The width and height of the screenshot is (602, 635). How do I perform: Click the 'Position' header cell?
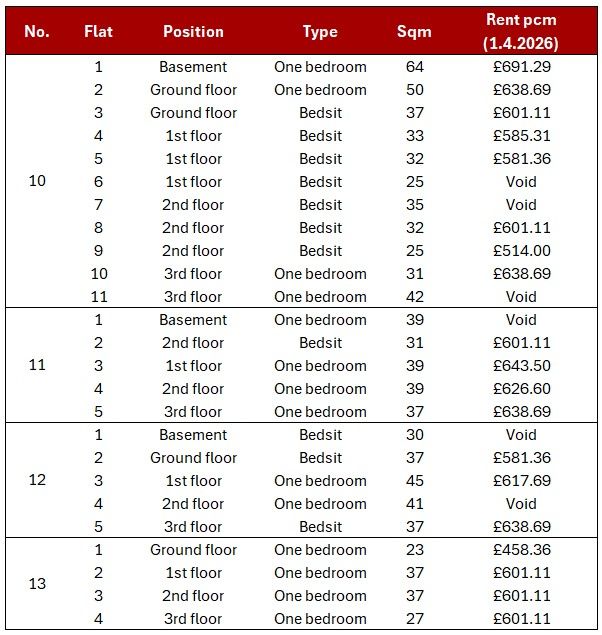coord(193,32)
